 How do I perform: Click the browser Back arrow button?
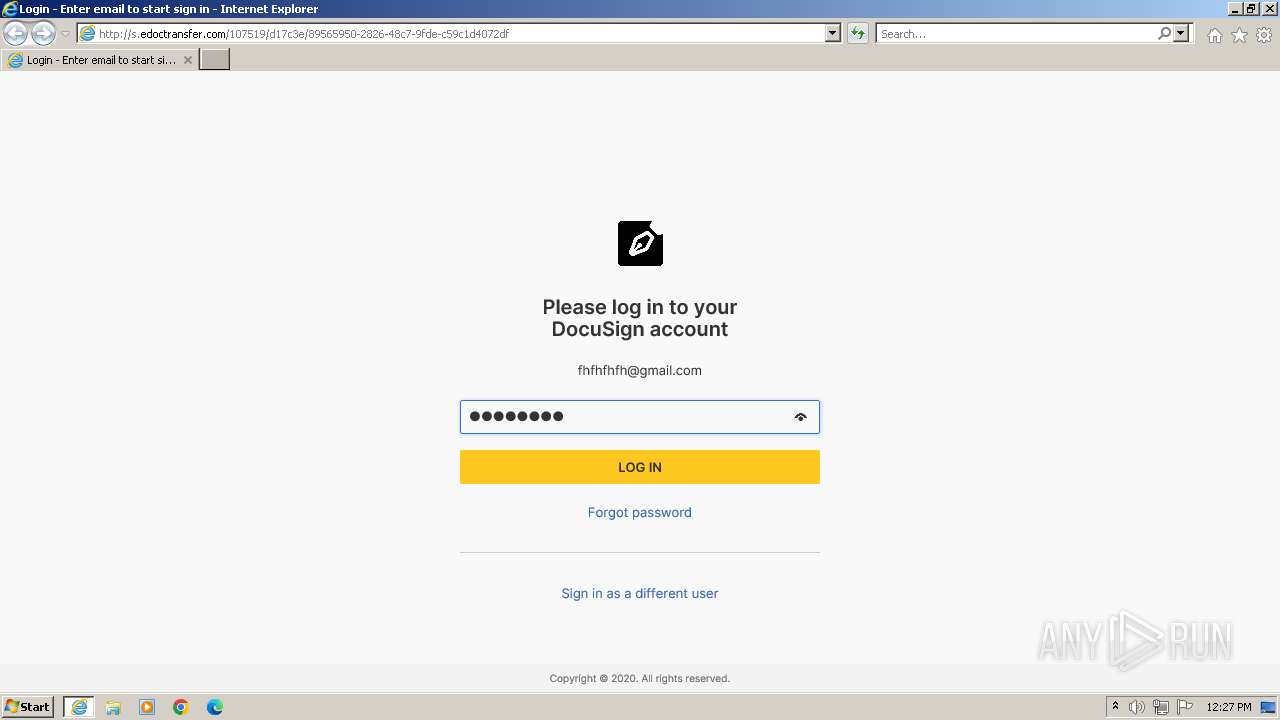coord(15,34)
